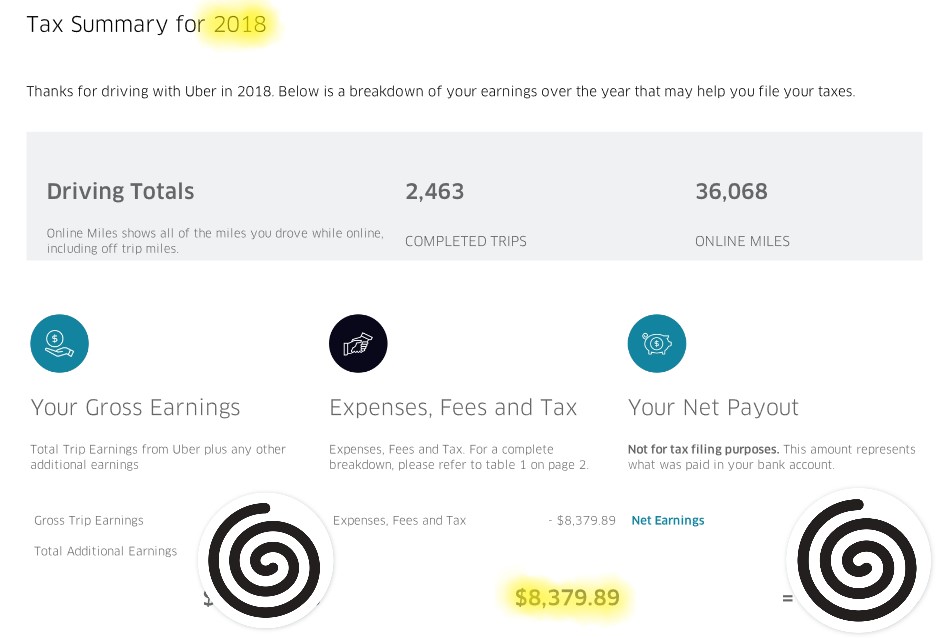Viewport: 950px width, 638px height.
Task: Click the COMPLETED TRIPS label
Action: coord(466,241)
